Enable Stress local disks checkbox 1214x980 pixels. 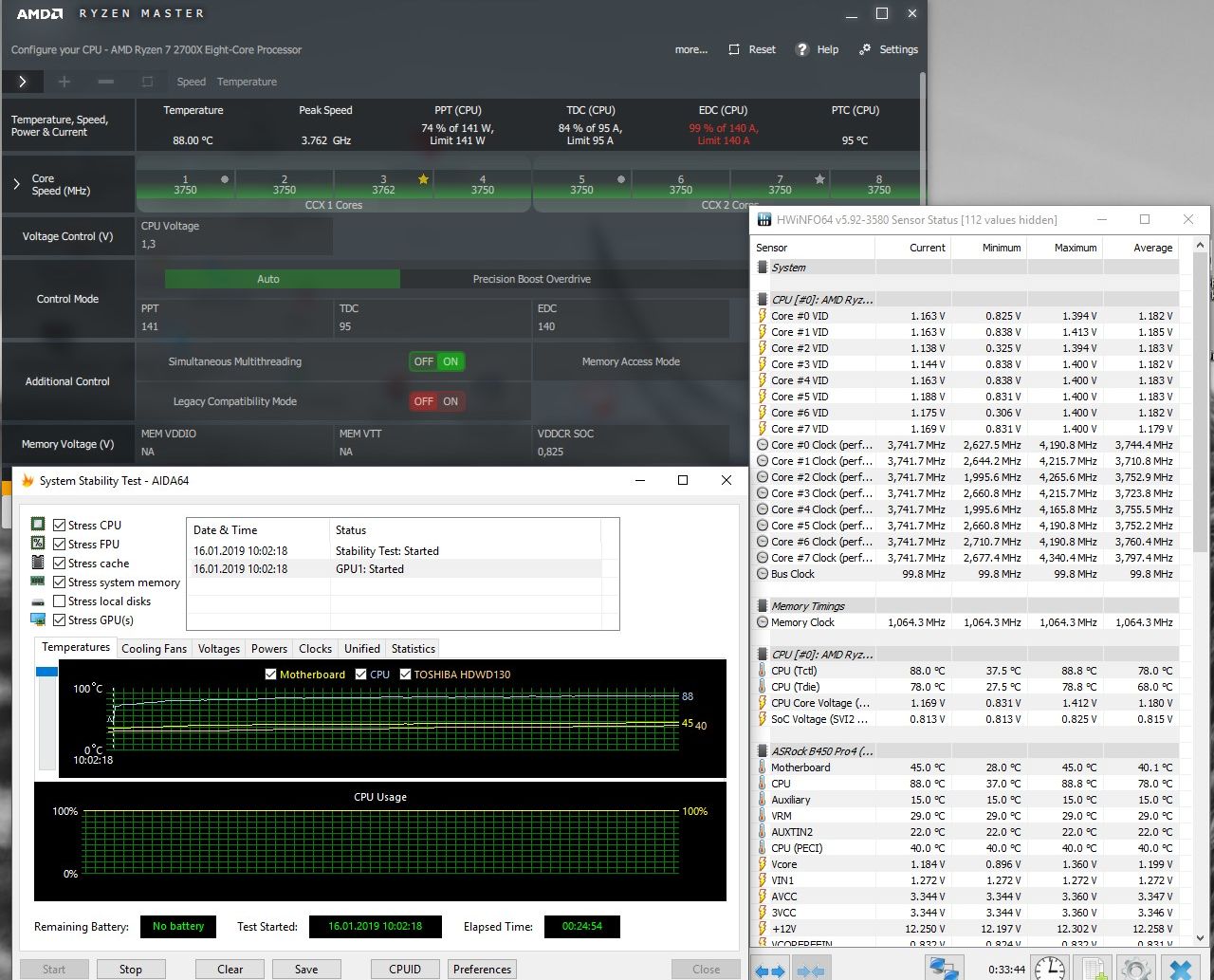60,601
